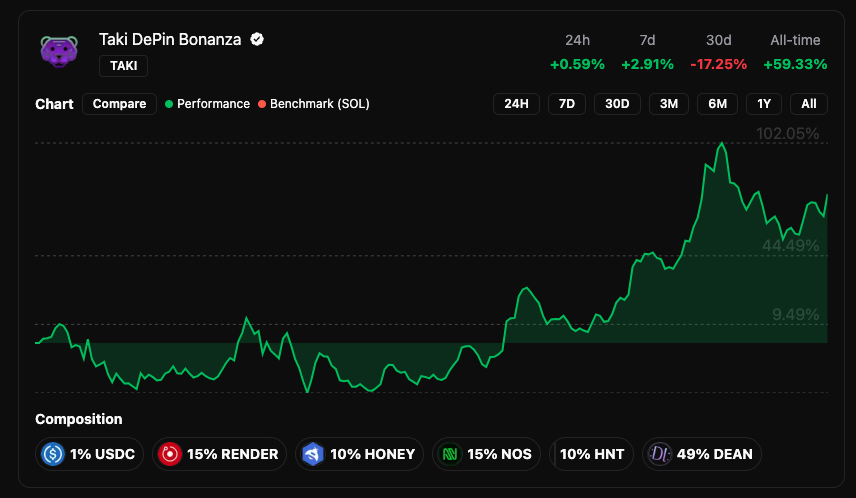Open the 15% NOS composition chip

coord(486,454)
